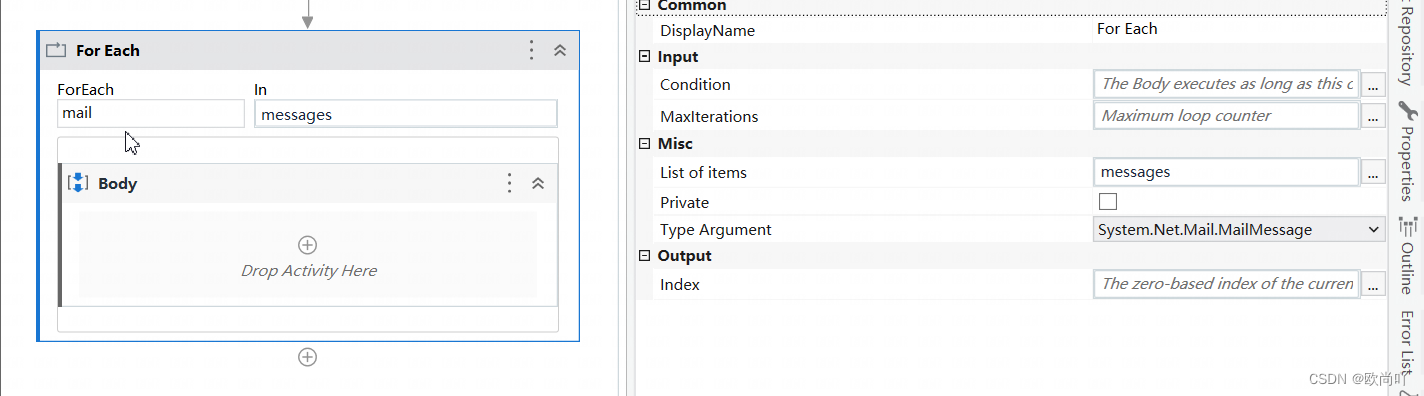Collapse the For Each activity
The height and width of the screenshot is (396, 1424).
point(560,50)
